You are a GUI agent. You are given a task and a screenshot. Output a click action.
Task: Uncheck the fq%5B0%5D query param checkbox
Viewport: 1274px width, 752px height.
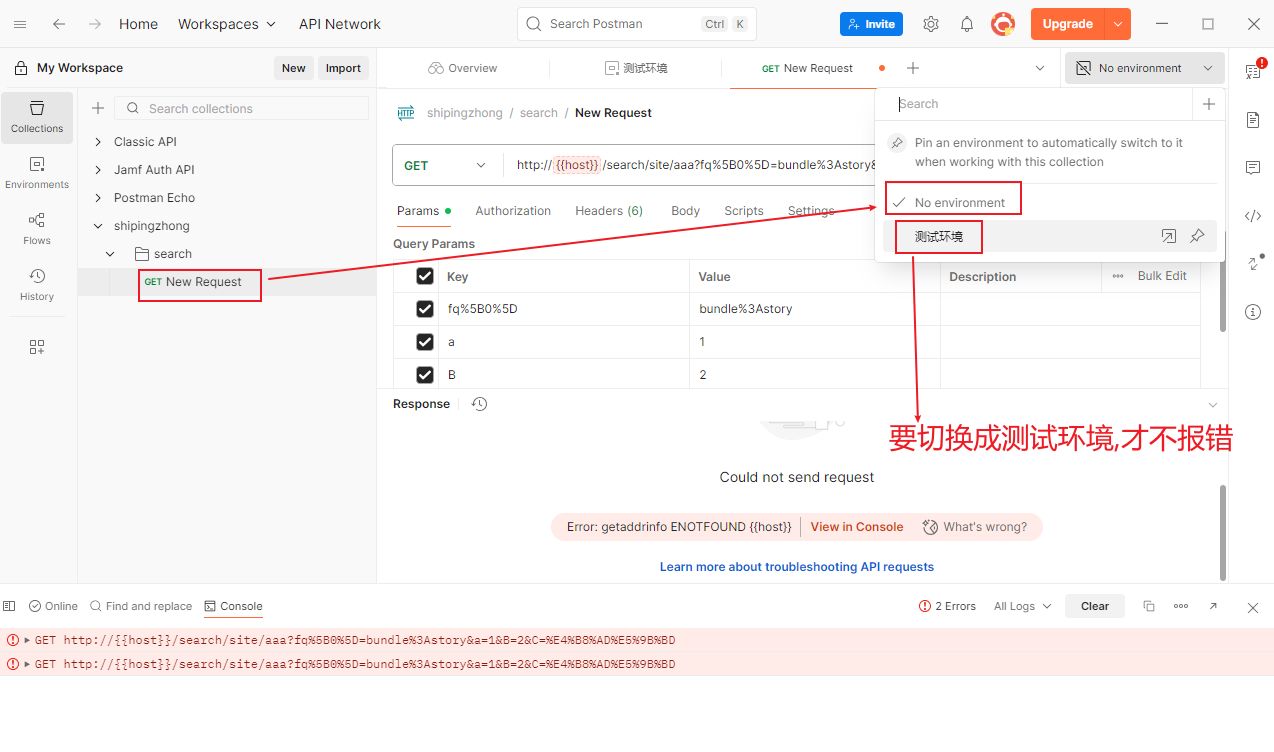(x=425, y=309)
